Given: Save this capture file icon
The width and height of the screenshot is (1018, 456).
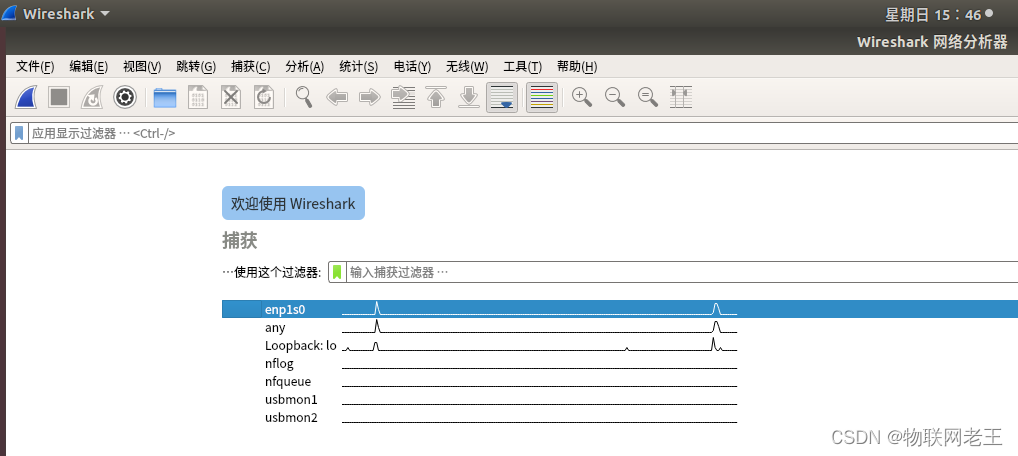Looking at the screenshot, I should (x=197, y=97).
